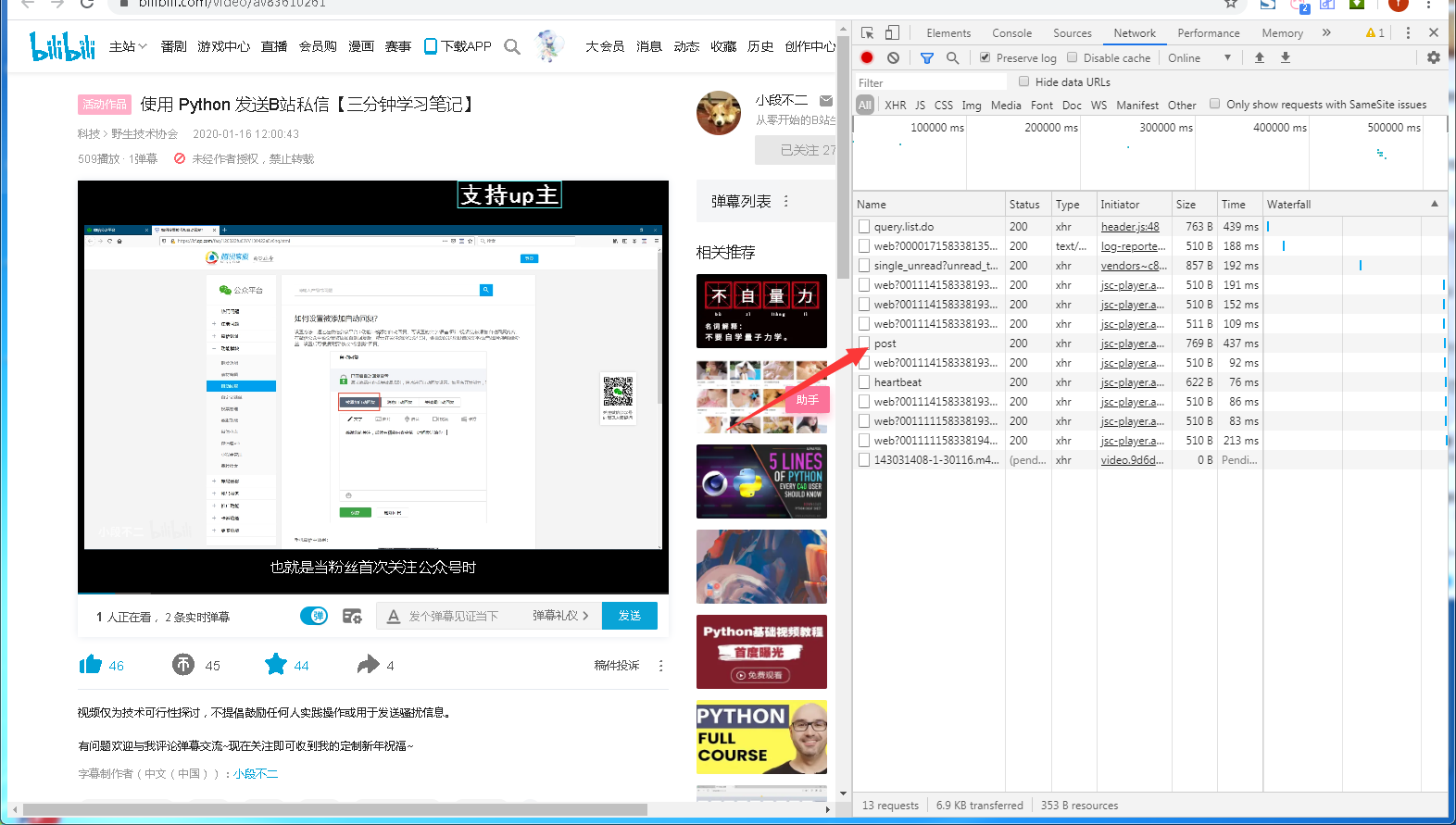Check Hide data URLs checkbox

1024,81
